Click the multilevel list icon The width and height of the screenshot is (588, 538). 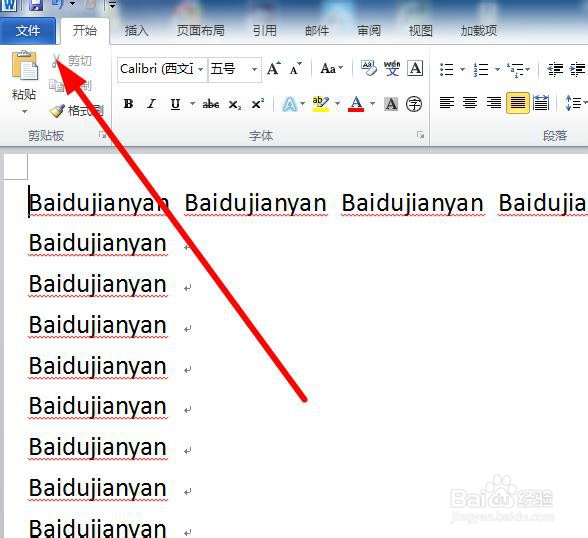tap(516, 69)
